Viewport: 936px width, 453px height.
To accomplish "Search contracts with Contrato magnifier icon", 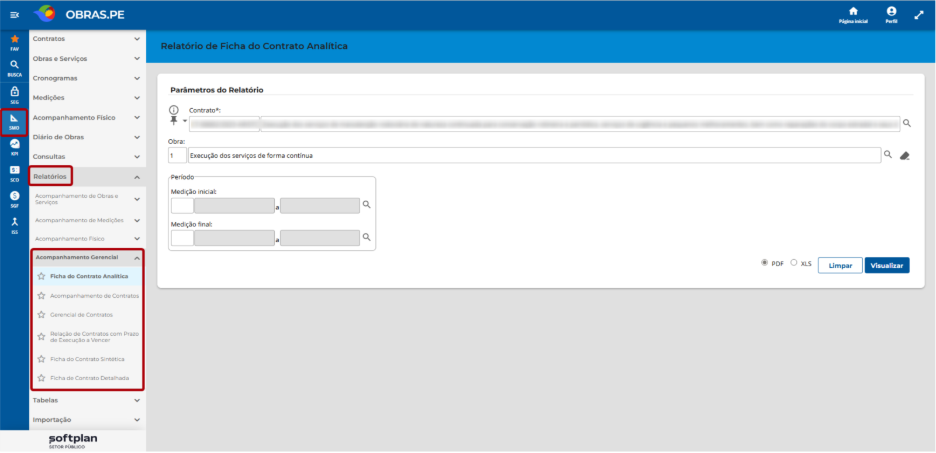I will pyautogui.click(x=906, y=123).
